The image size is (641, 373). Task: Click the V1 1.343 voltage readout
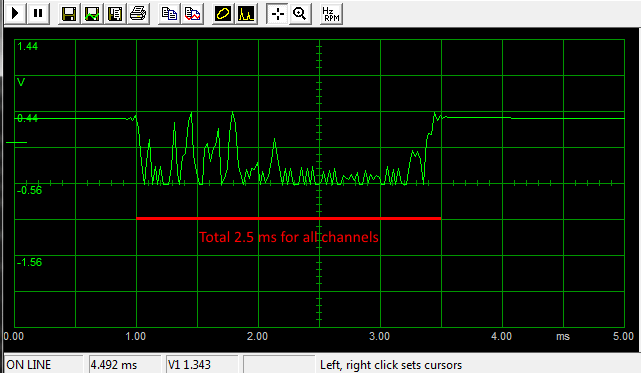(x=202, y=364)
